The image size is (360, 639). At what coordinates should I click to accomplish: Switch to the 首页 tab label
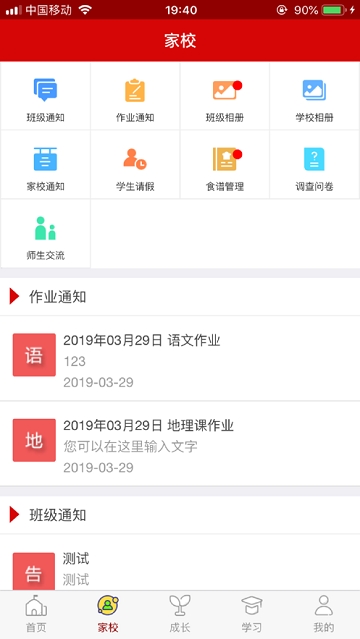(x=36, y=627)
